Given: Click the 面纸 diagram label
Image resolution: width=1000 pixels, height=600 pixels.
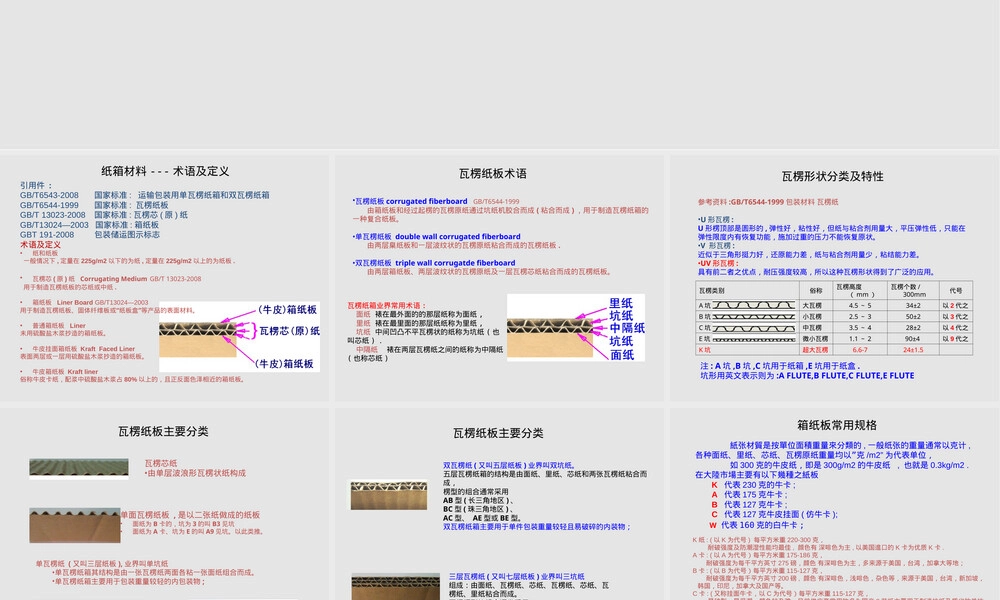Looking at the screenshot, I should tap(622, 355).
